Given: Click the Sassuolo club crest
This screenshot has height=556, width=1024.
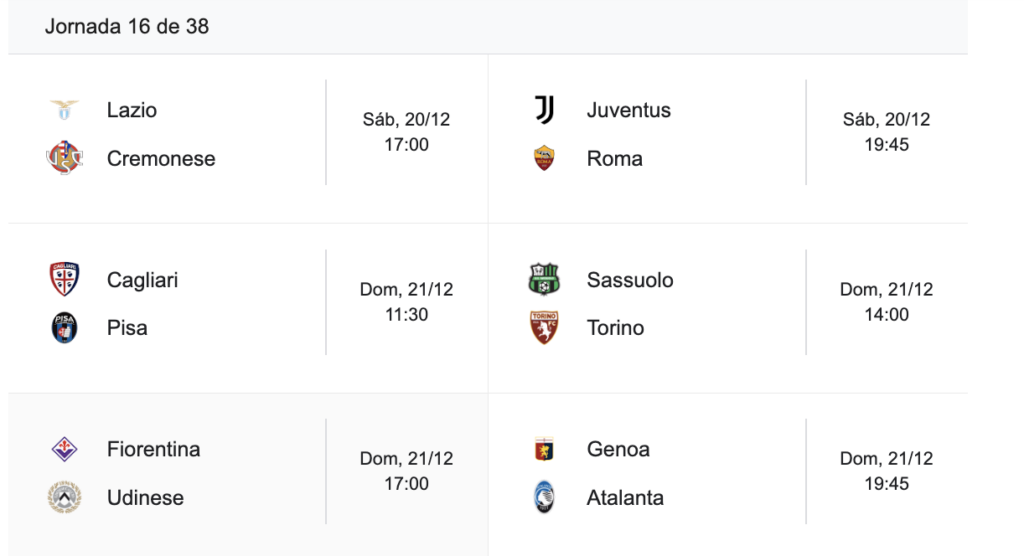Looking at the screenshot, I should (544, 280).
